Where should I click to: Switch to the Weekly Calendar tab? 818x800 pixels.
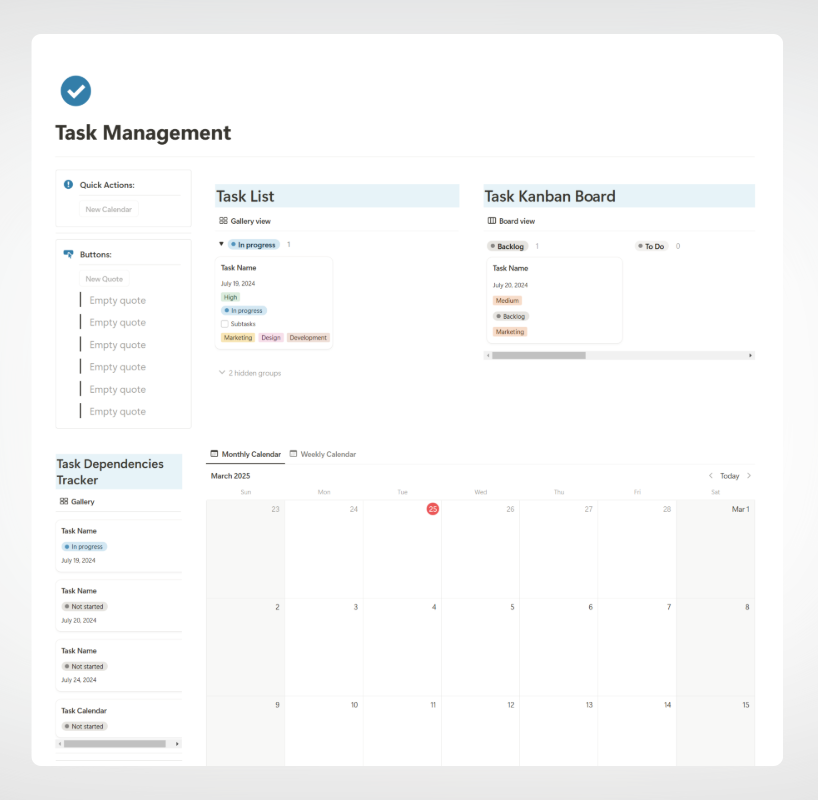click(x=328, y=454)
